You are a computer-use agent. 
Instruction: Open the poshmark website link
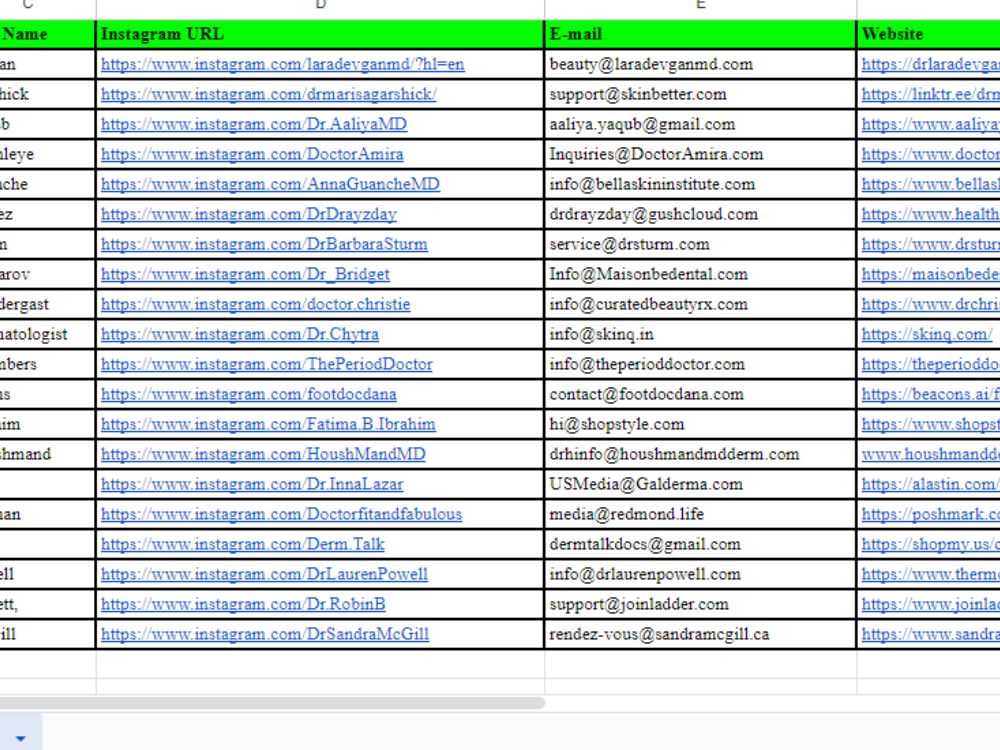930,514
